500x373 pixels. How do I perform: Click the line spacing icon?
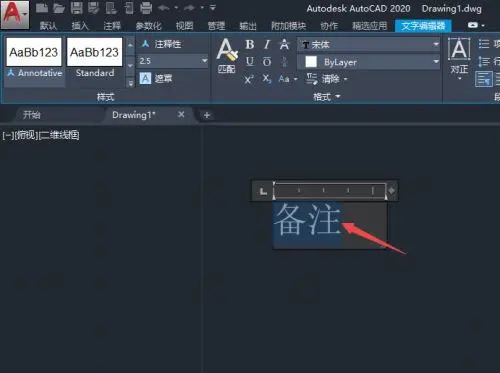point(484,61)
